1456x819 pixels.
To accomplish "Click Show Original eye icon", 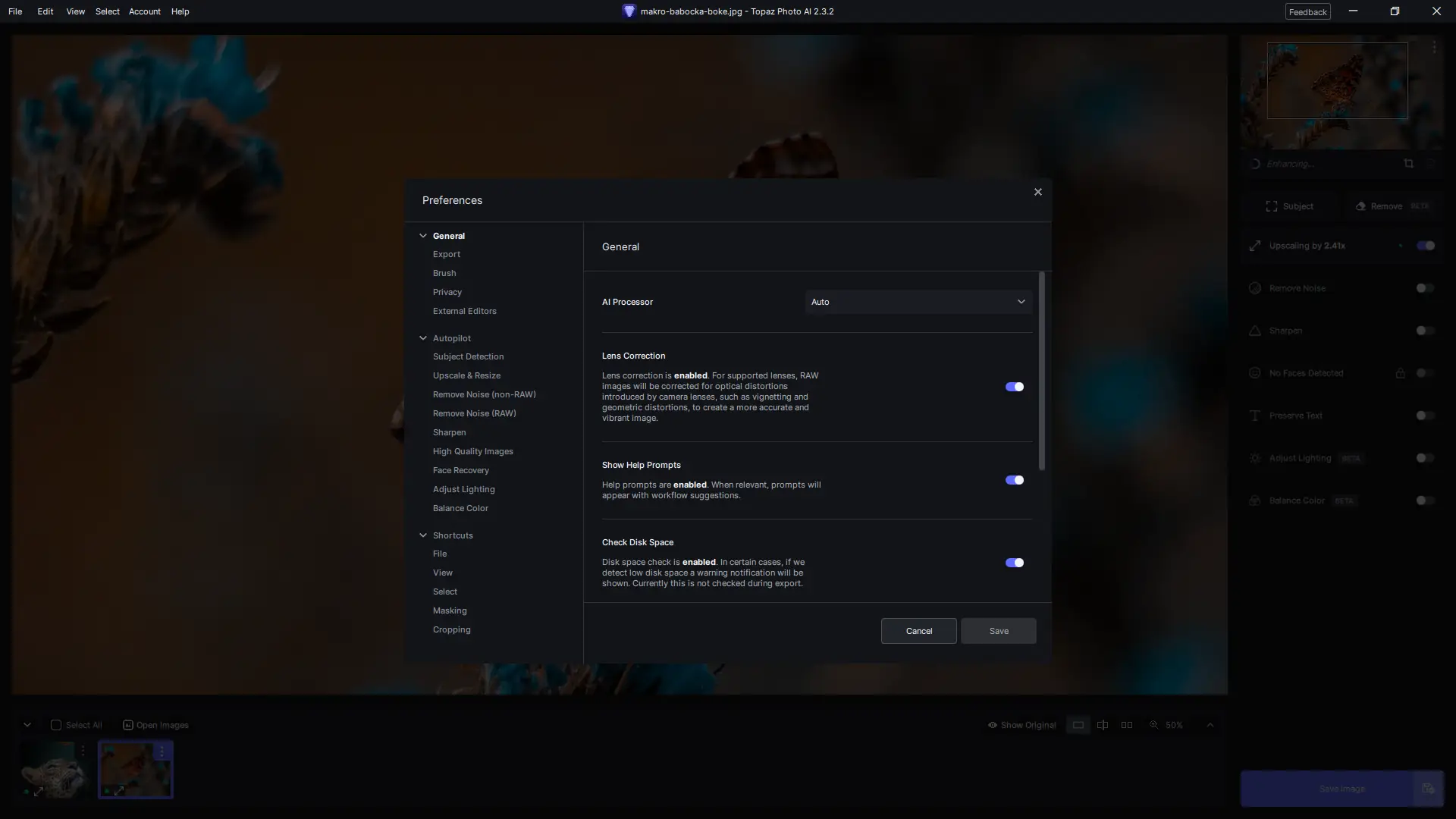I will point(992,725).
